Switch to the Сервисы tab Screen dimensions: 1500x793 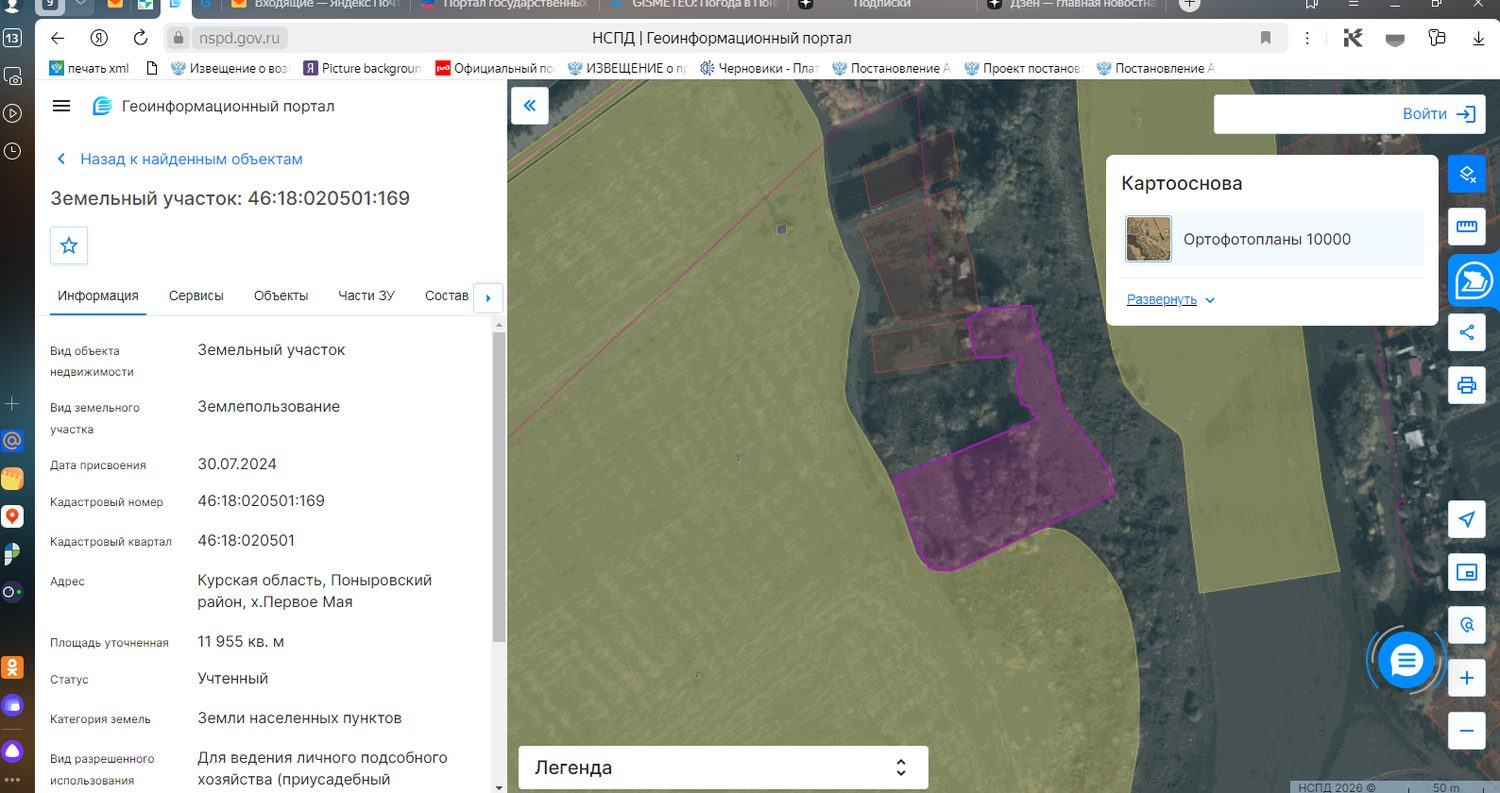point(196,295)
